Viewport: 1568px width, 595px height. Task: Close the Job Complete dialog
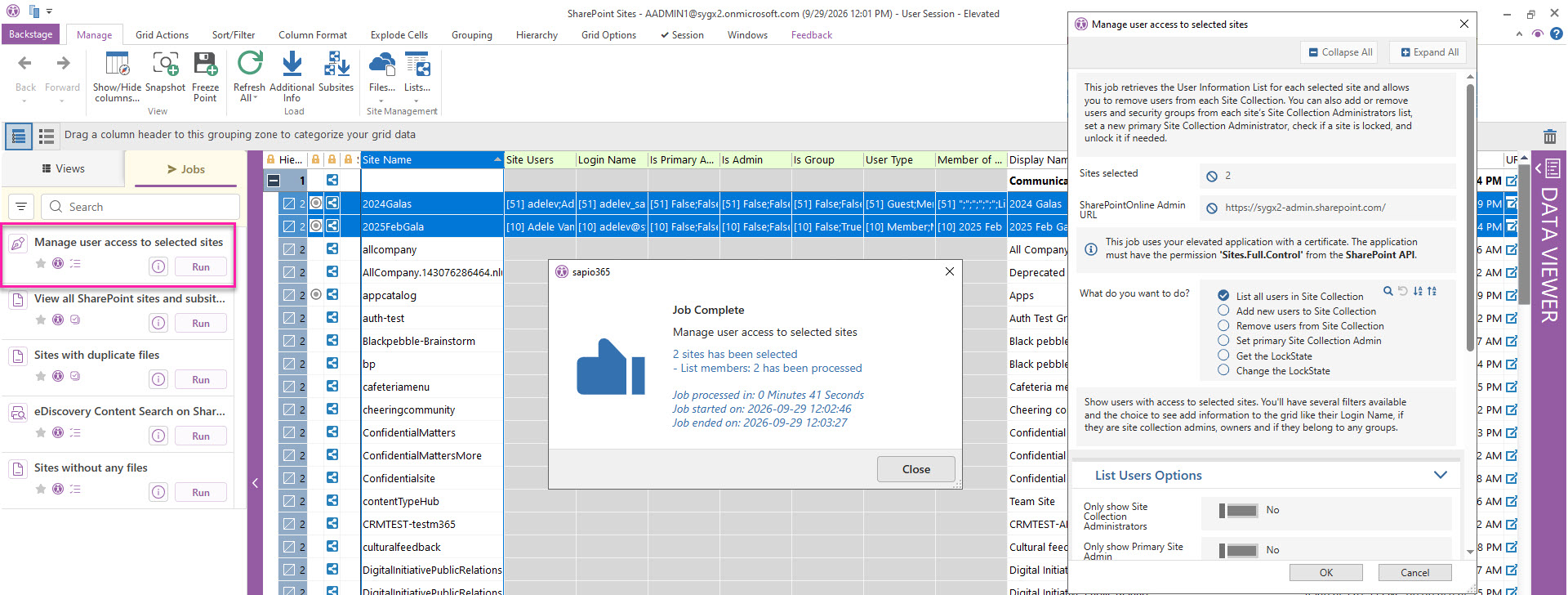[915, 469]
